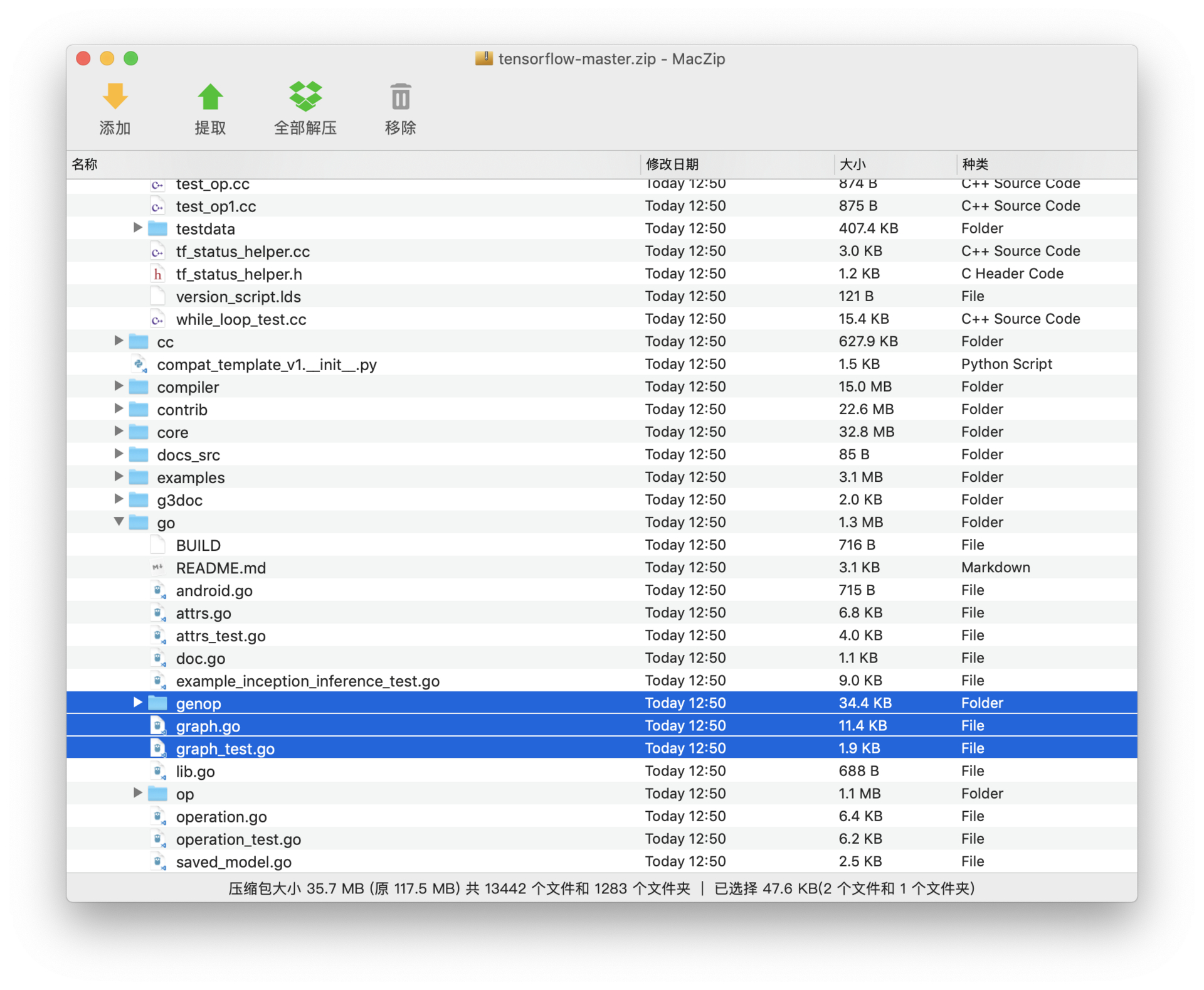Expand the op folder triangle
This screenshot has width=1204, height=990.
[x=137, y=792]
